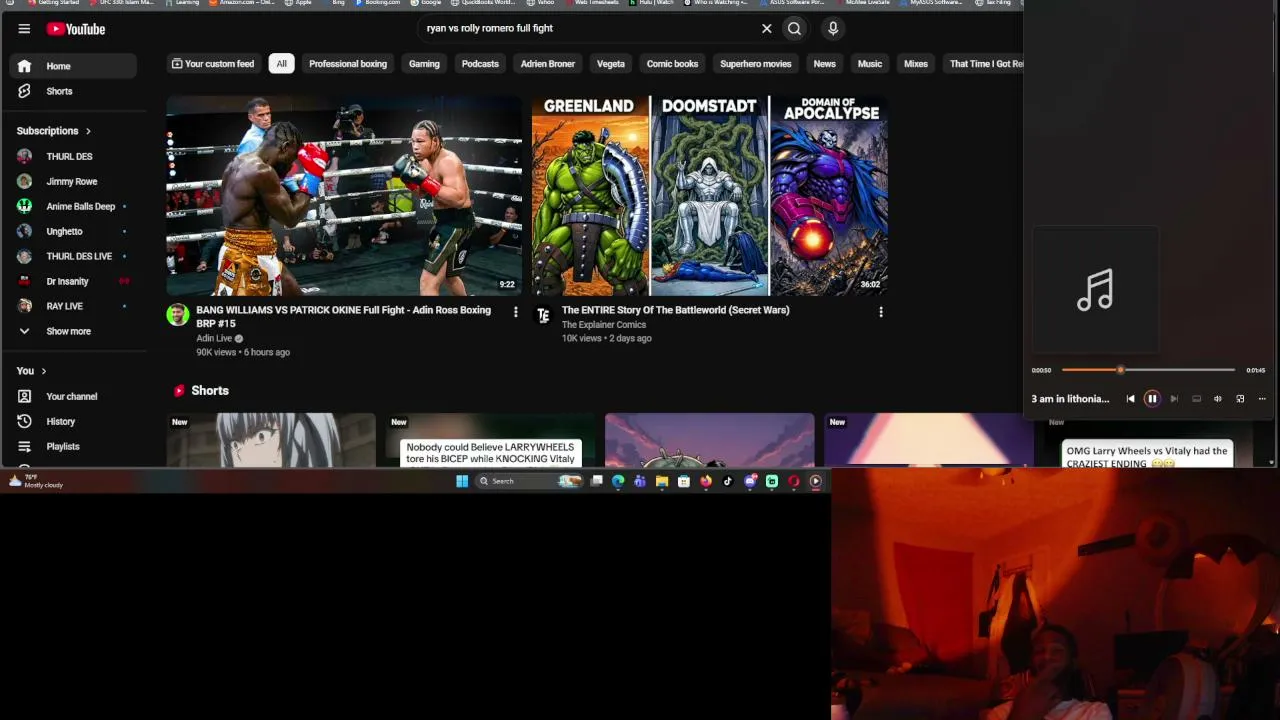Expand the Subscriptions section chevron
This screenshot has height=720, width=1280.
88,131
